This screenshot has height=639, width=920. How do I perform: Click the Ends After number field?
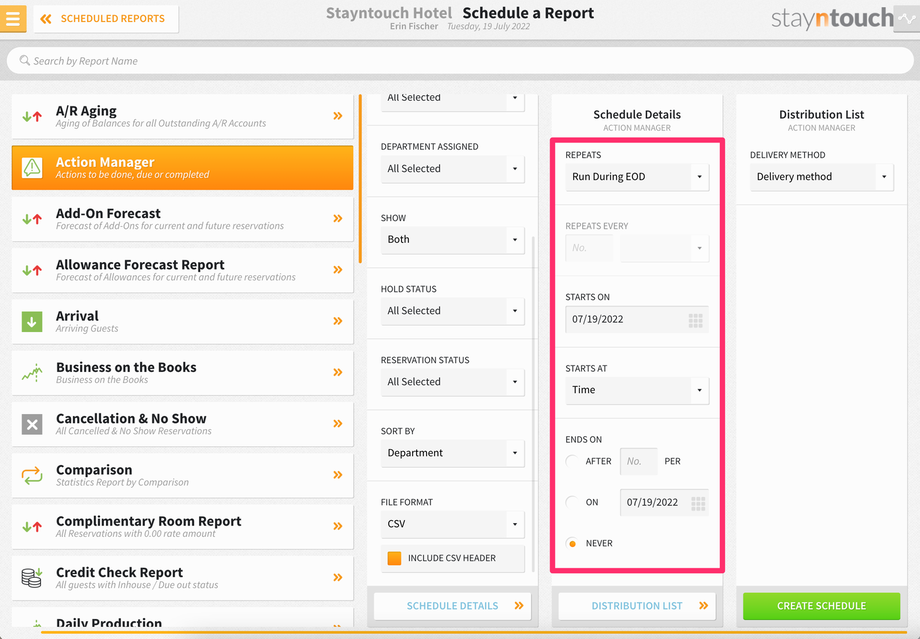click(x=638, y=461)
